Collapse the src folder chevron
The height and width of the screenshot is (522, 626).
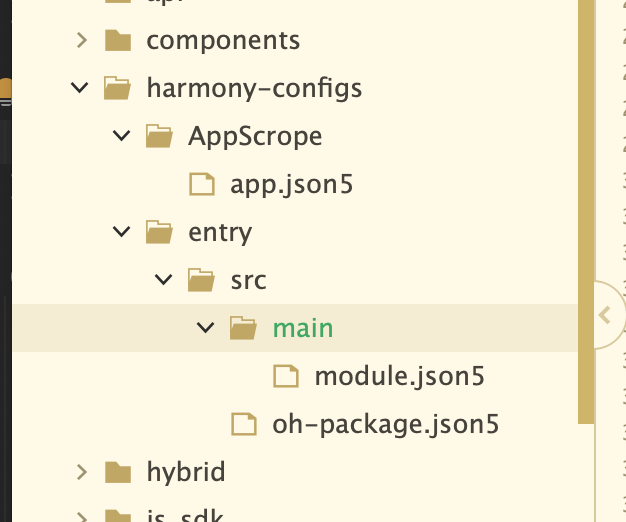pyautogui.click(x=163, y=279)
